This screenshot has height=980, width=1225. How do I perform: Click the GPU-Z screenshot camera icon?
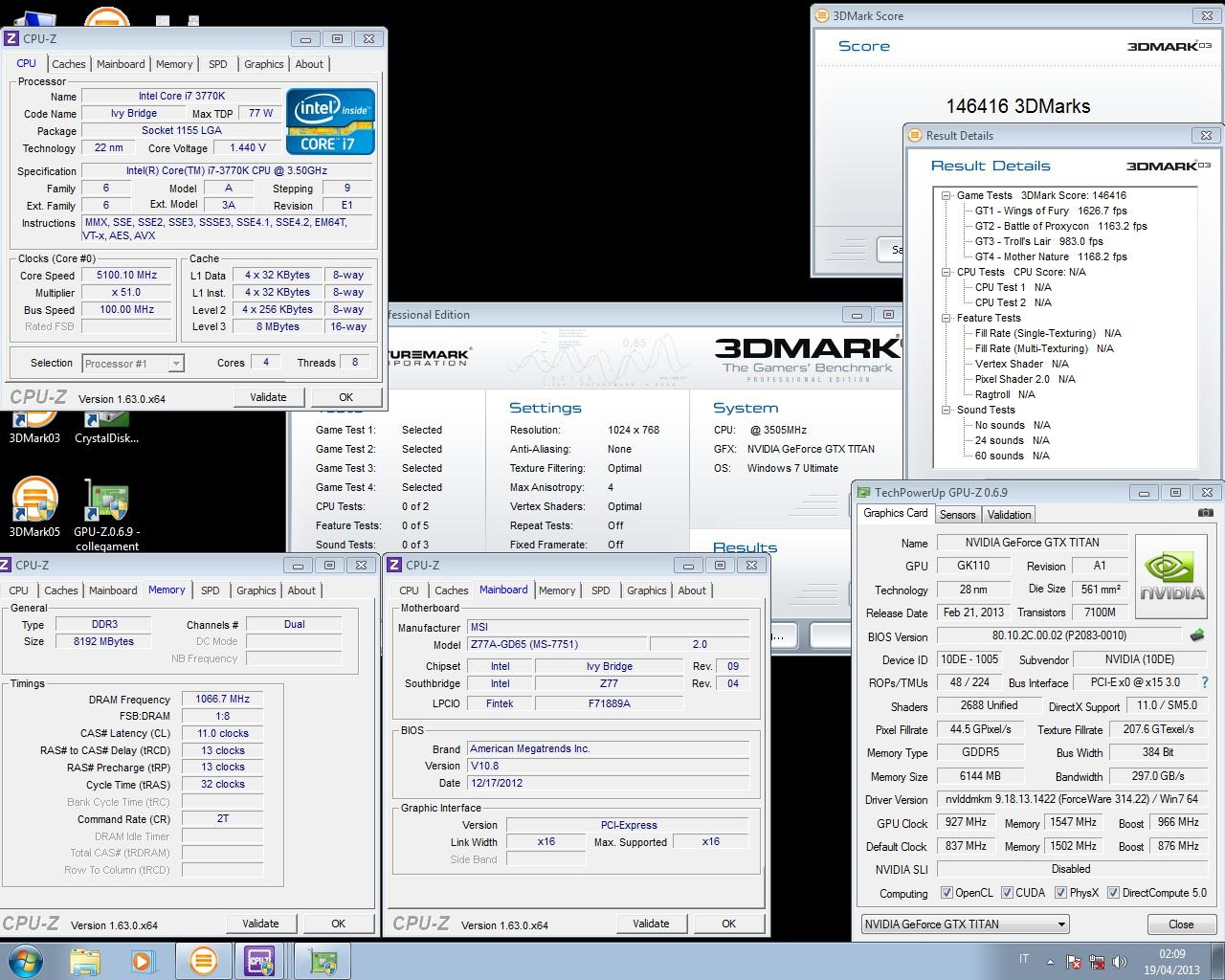coord(1205,513)
